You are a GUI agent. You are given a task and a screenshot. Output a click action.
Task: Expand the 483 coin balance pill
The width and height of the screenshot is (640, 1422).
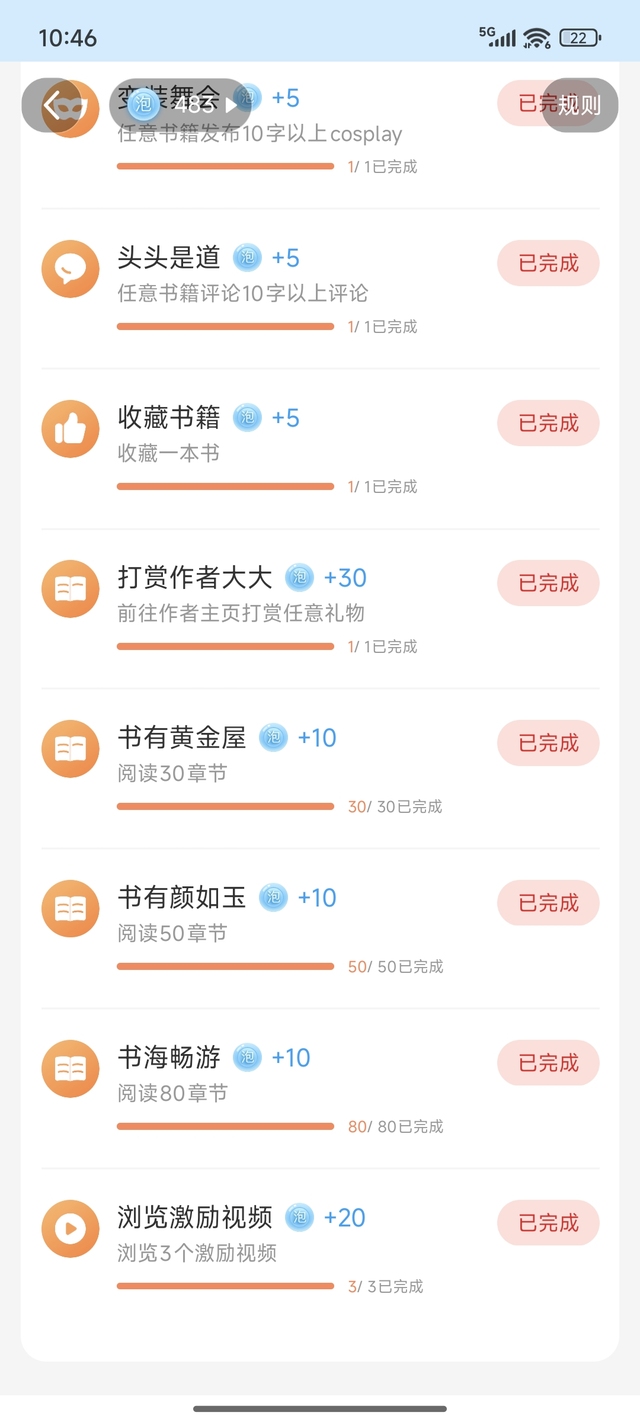180,105
